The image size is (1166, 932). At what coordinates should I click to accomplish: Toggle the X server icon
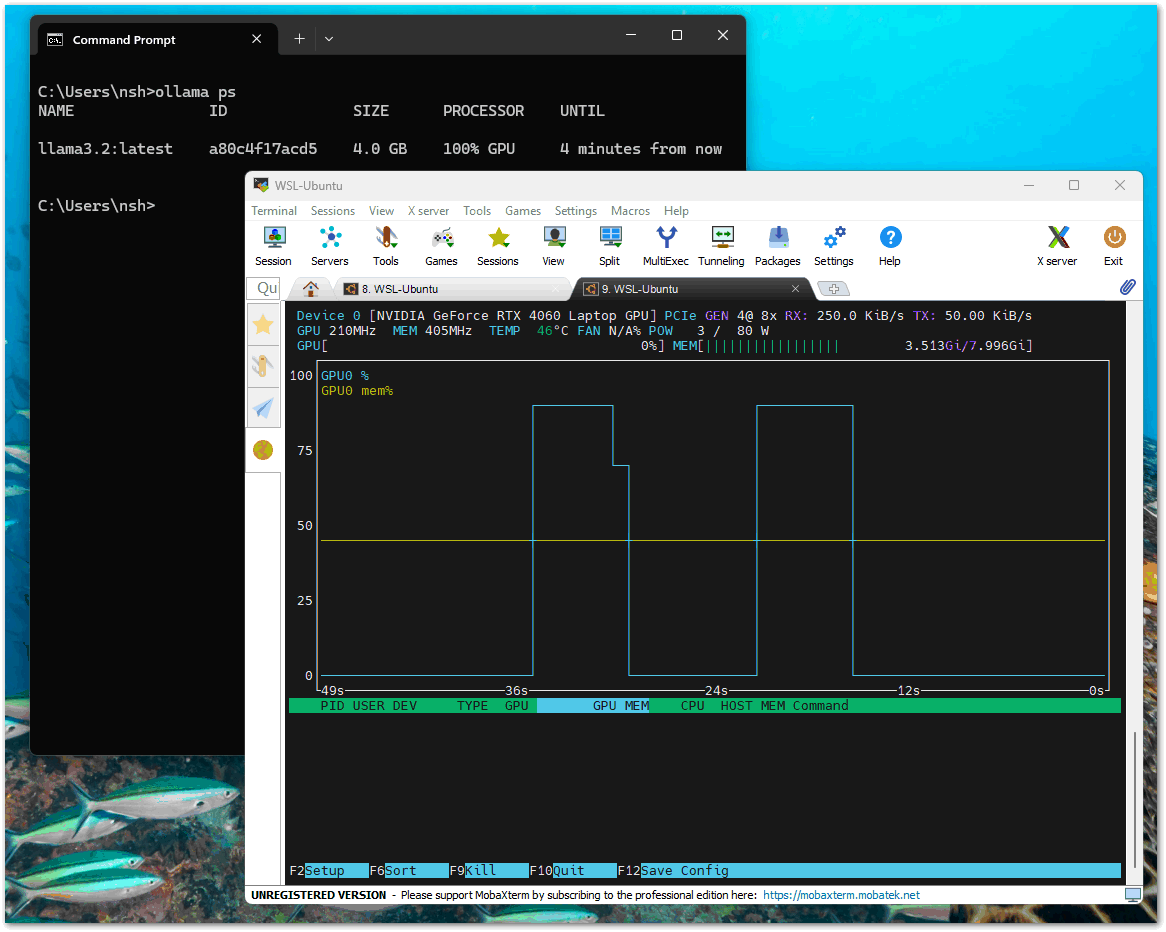[x=1060, y=246]
